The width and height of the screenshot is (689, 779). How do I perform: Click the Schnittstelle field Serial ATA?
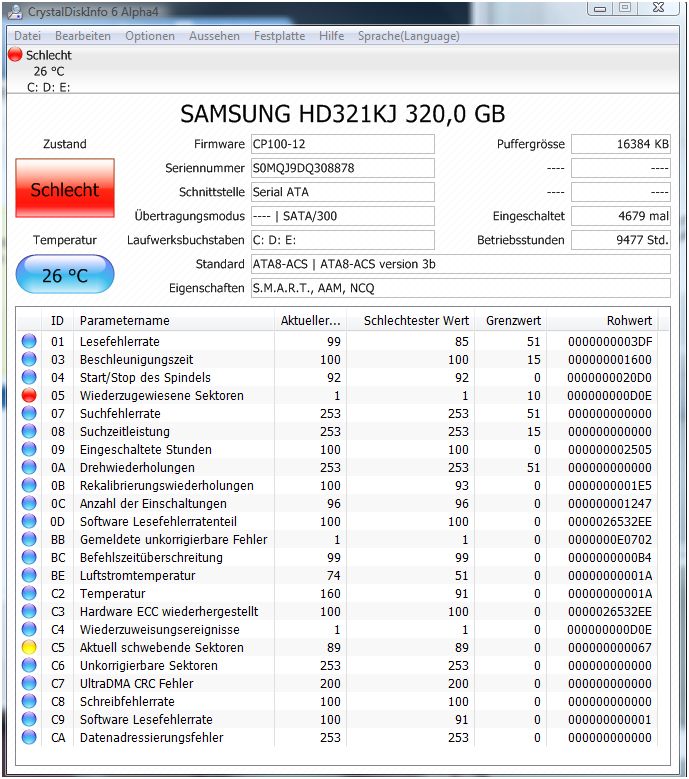[343, 192]
